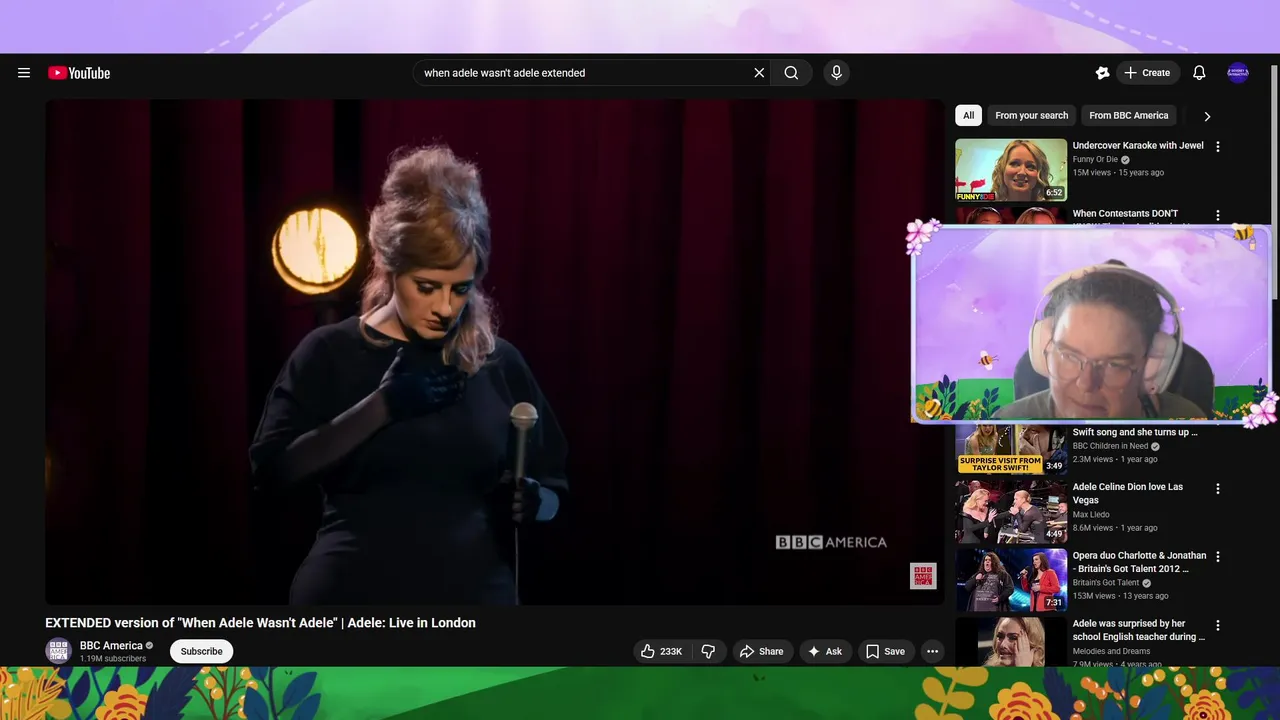
Task: Open notifications bell
Action: 1199,73
